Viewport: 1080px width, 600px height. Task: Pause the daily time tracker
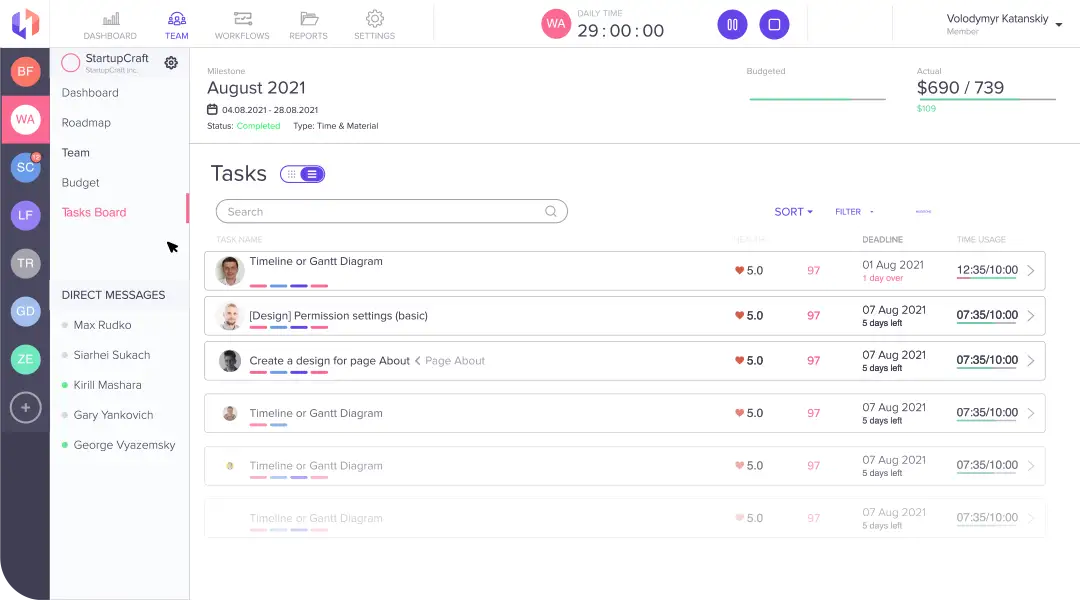(x=732, y=24)
